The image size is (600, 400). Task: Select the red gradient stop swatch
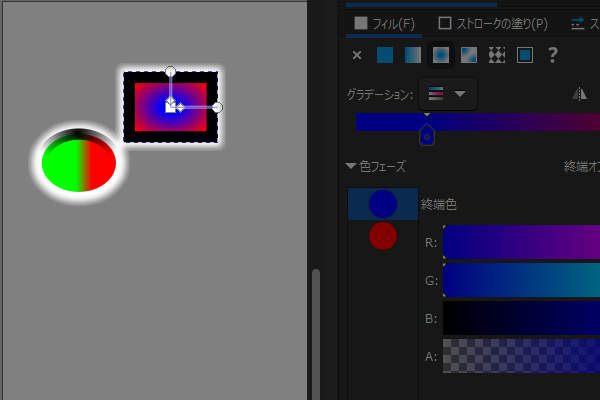[x=383, y=236]
